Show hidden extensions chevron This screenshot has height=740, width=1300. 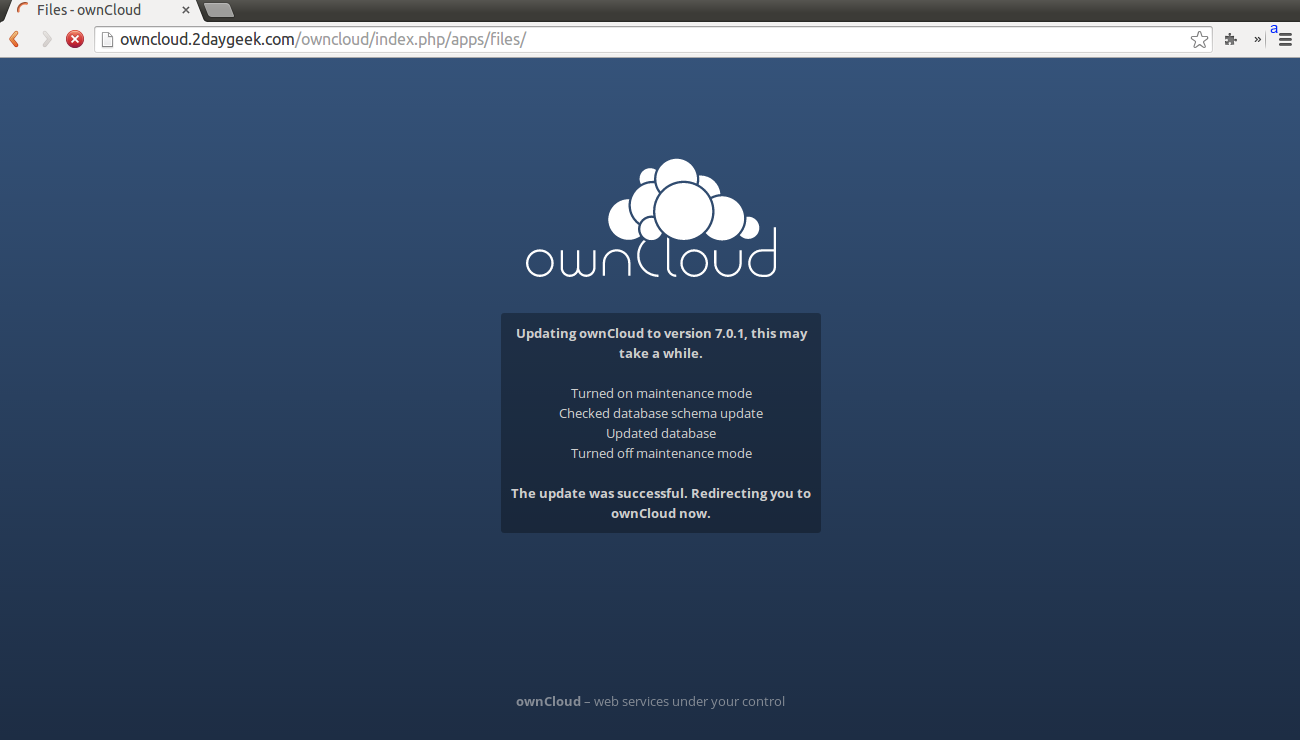point(1257,39)
